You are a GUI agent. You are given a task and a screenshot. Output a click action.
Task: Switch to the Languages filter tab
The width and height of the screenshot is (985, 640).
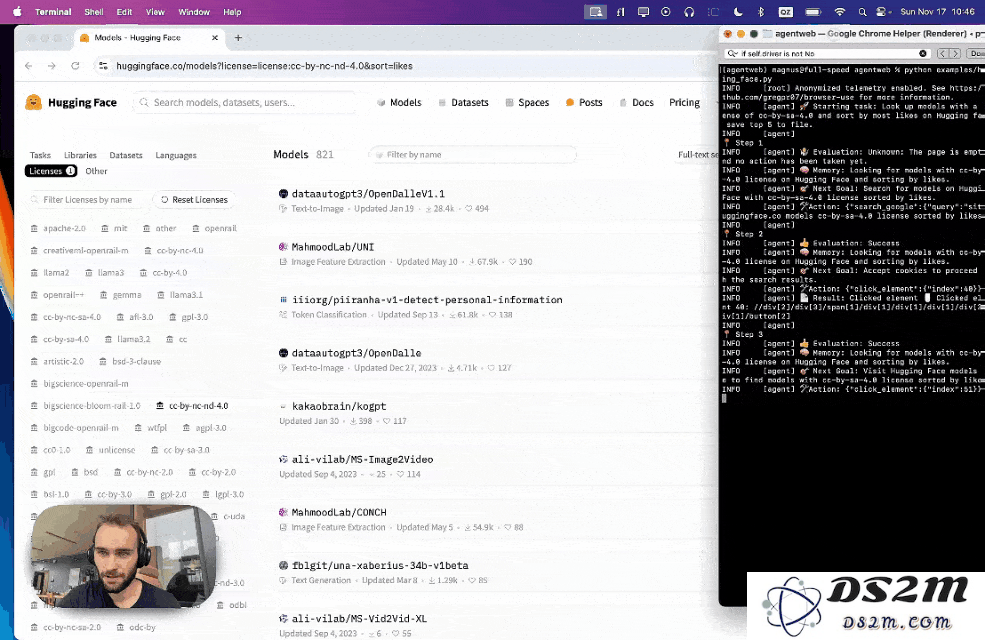click(176, 155)
